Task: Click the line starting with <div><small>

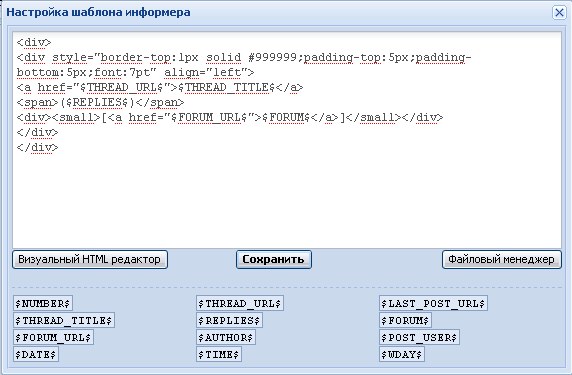Action: [230, 117]
